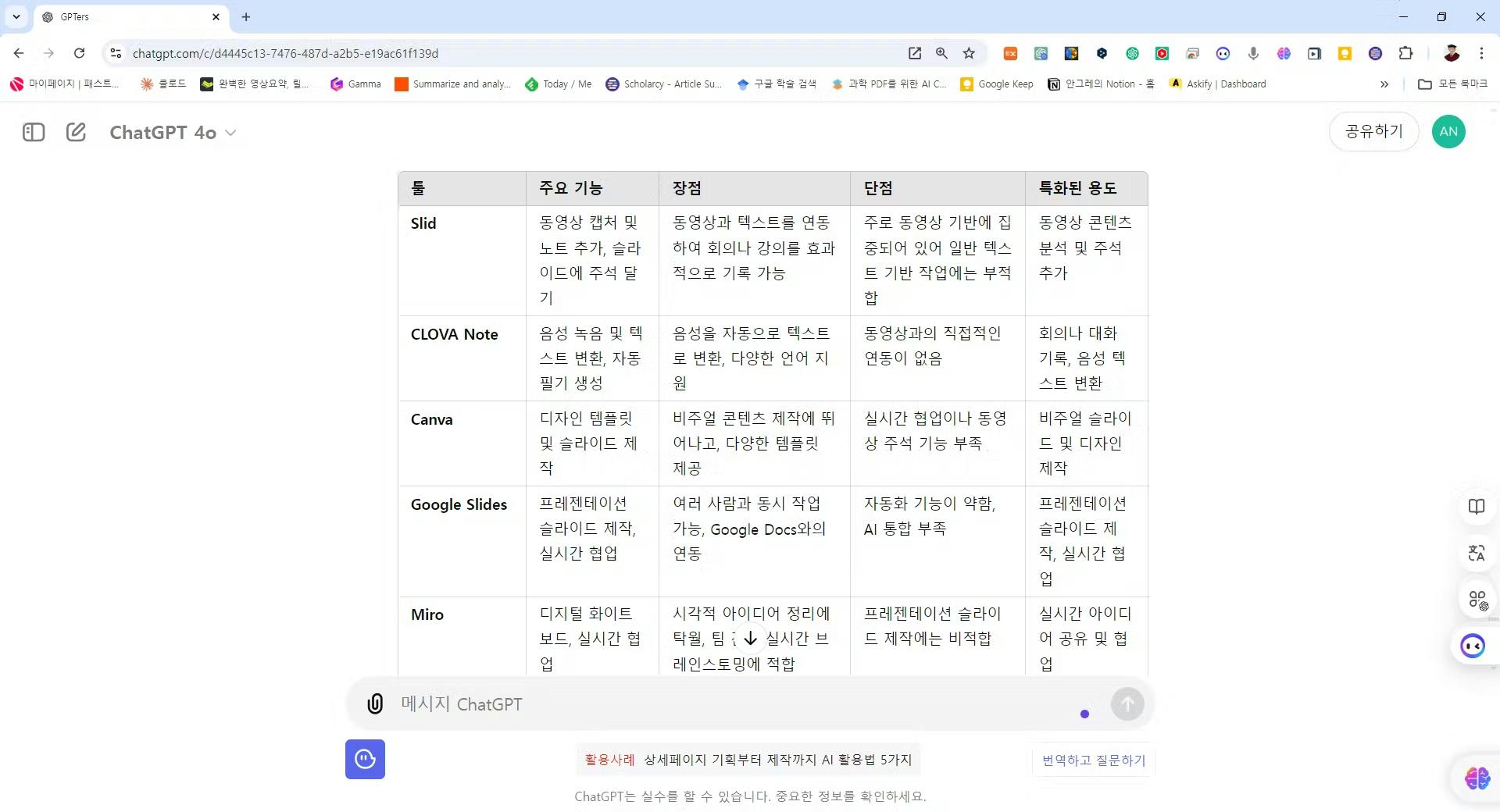Go forward in browser history
1500x812 pixels.
tap(48, 53)
